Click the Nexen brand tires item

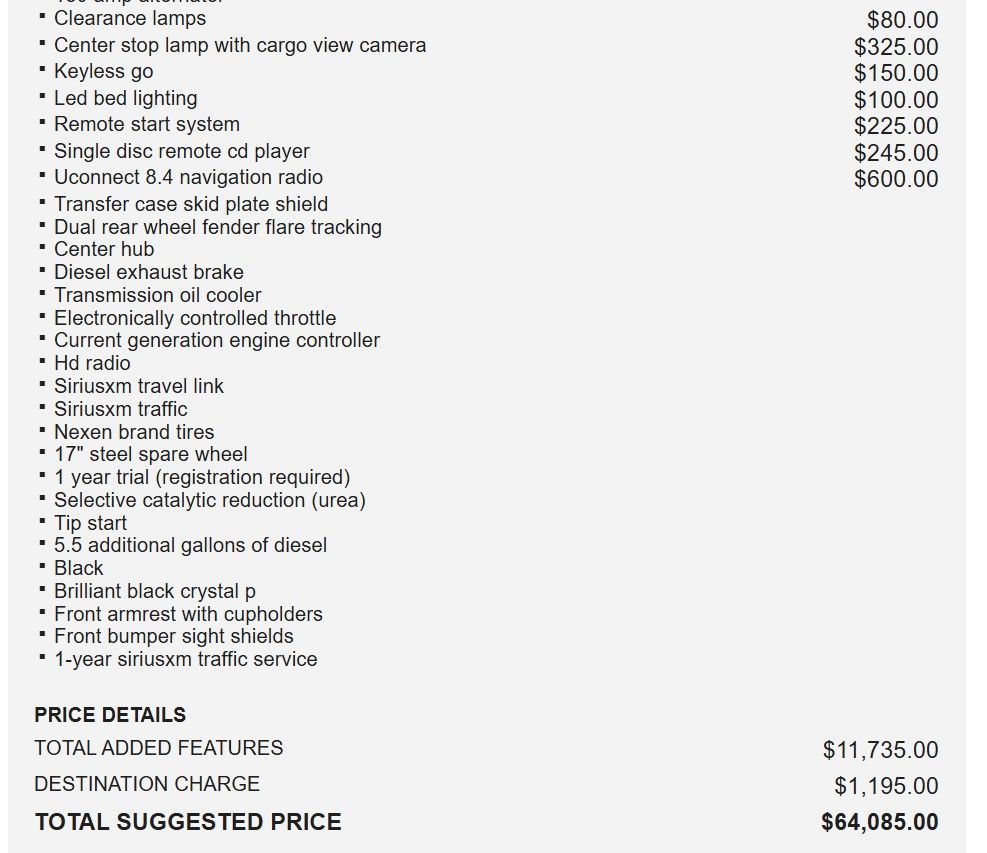(x=134, y=432)
